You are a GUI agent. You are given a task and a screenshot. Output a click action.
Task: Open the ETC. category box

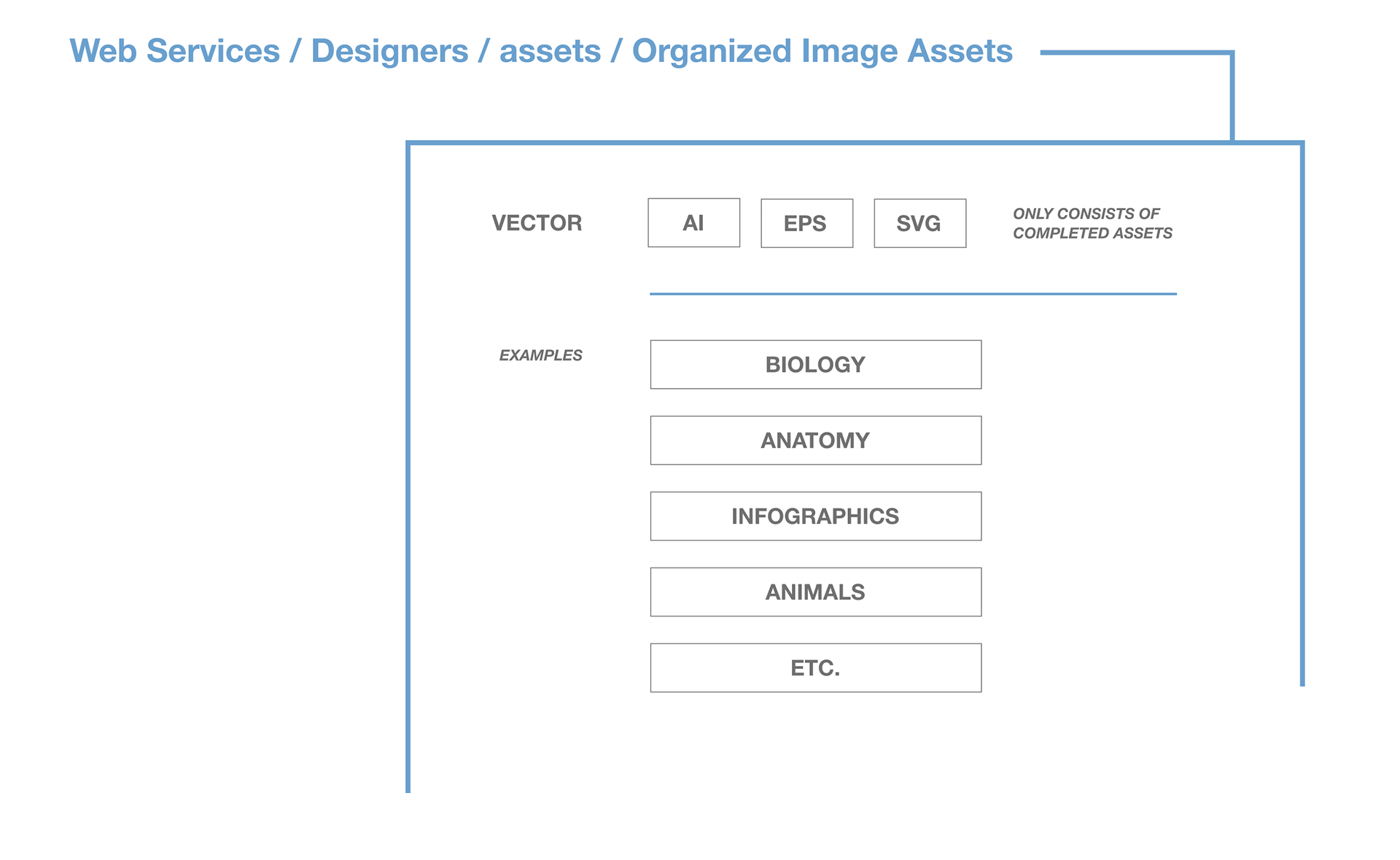point(815,667)
